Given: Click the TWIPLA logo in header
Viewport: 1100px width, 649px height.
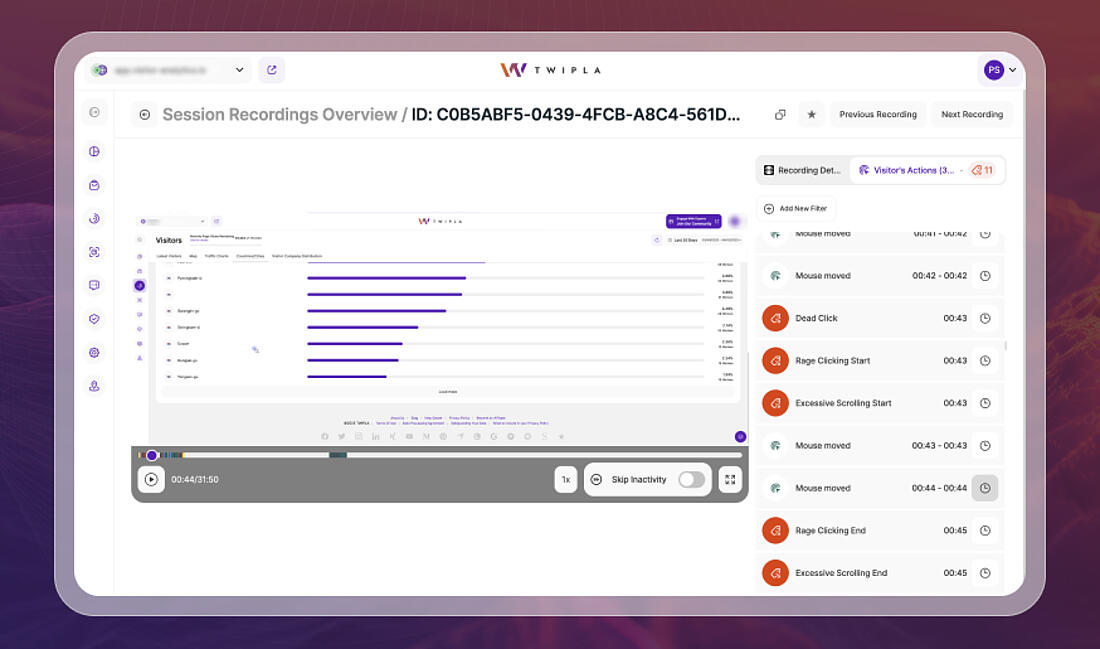Looking at the screenshot, I should [x=551, y=70].
